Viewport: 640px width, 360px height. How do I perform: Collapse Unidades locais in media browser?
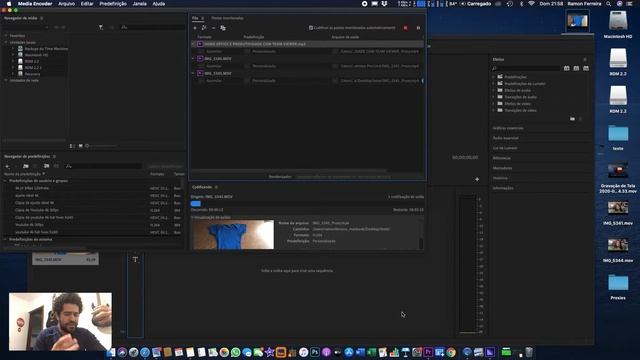point(6,42)
